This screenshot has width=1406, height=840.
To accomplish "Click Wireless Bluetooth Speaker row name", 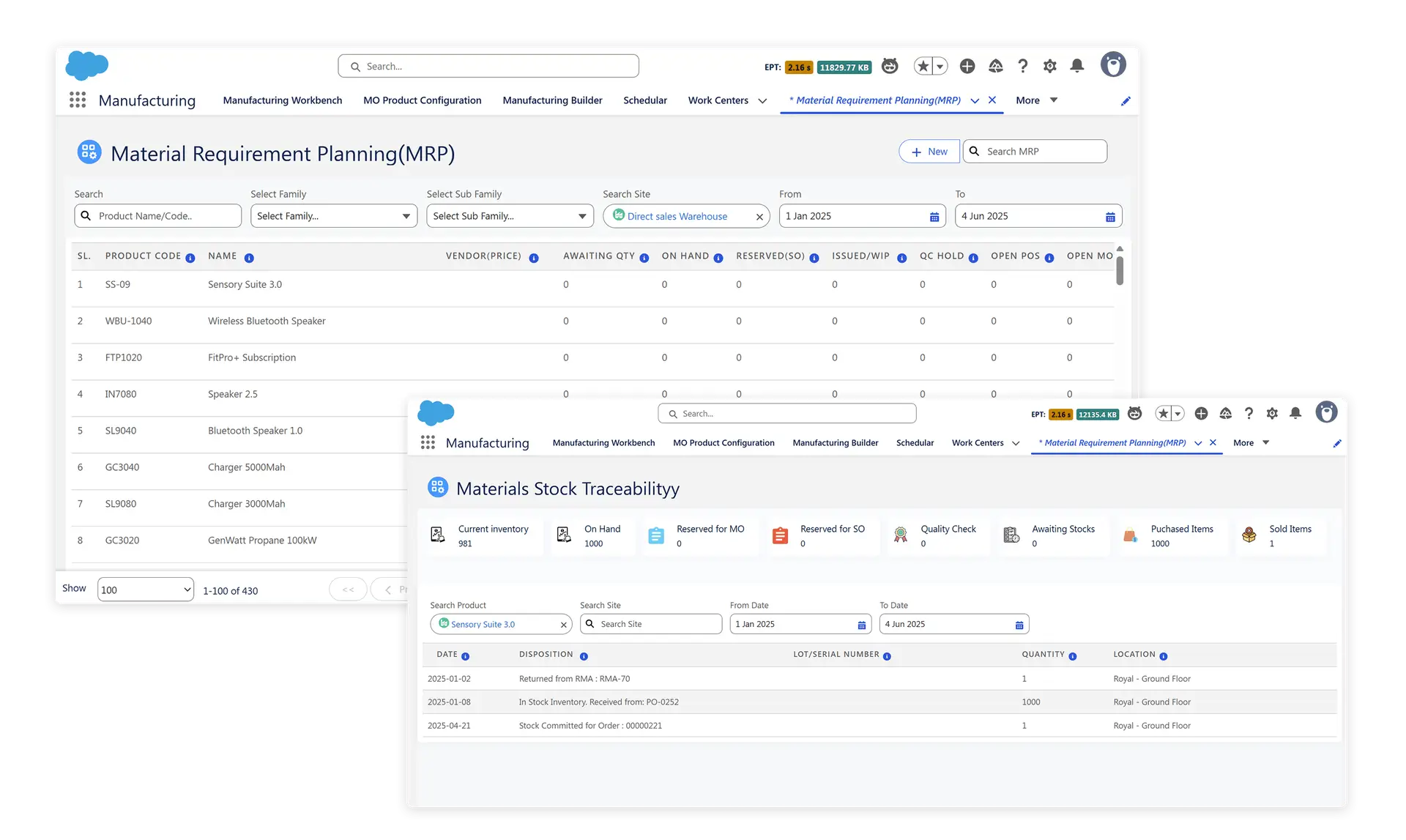I will pos(267,321).
